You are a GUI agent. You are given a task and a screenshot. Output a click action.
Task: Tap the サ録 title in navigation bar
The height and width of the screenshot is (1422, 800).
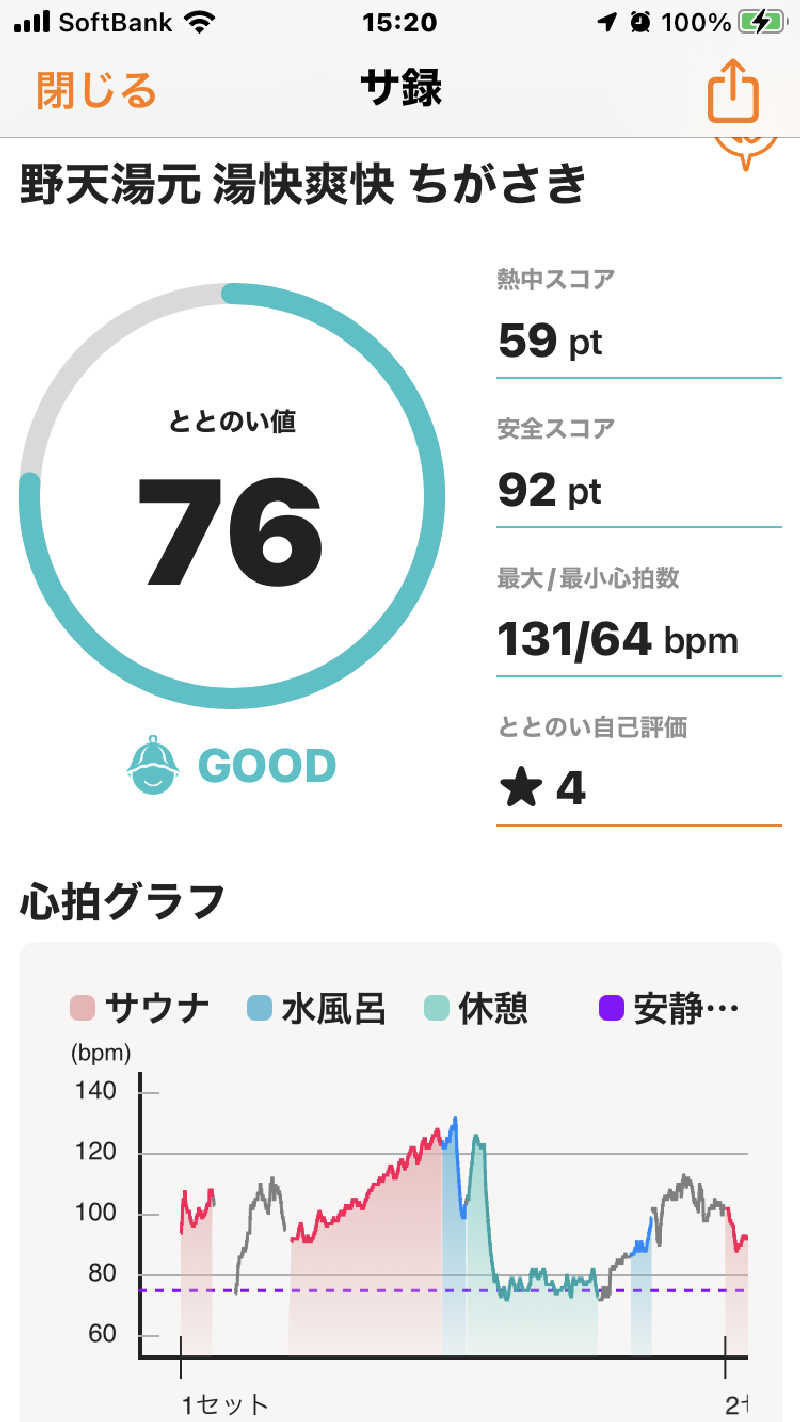point(401,89)
